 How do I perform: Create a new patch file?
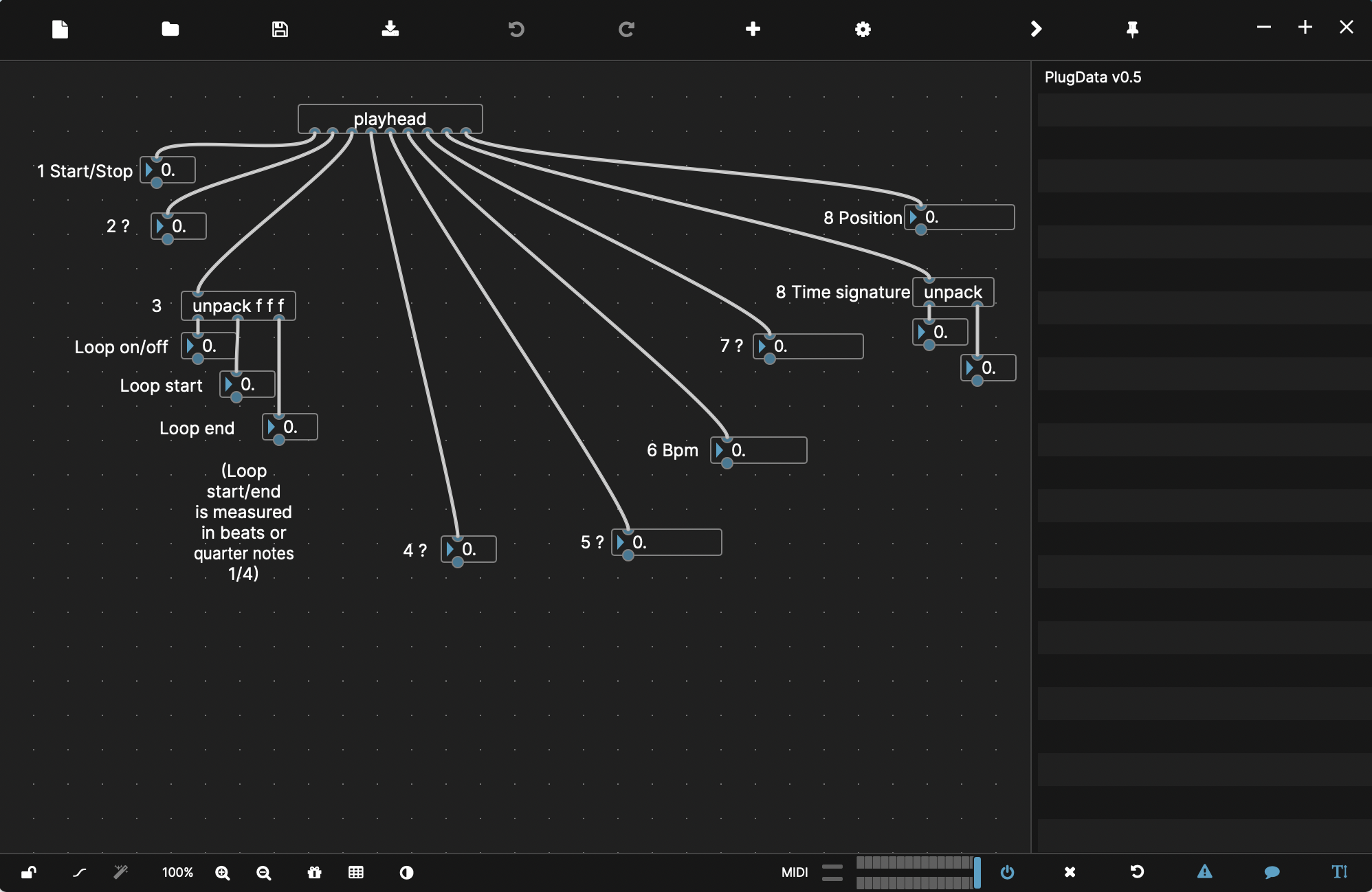point(60,29)
